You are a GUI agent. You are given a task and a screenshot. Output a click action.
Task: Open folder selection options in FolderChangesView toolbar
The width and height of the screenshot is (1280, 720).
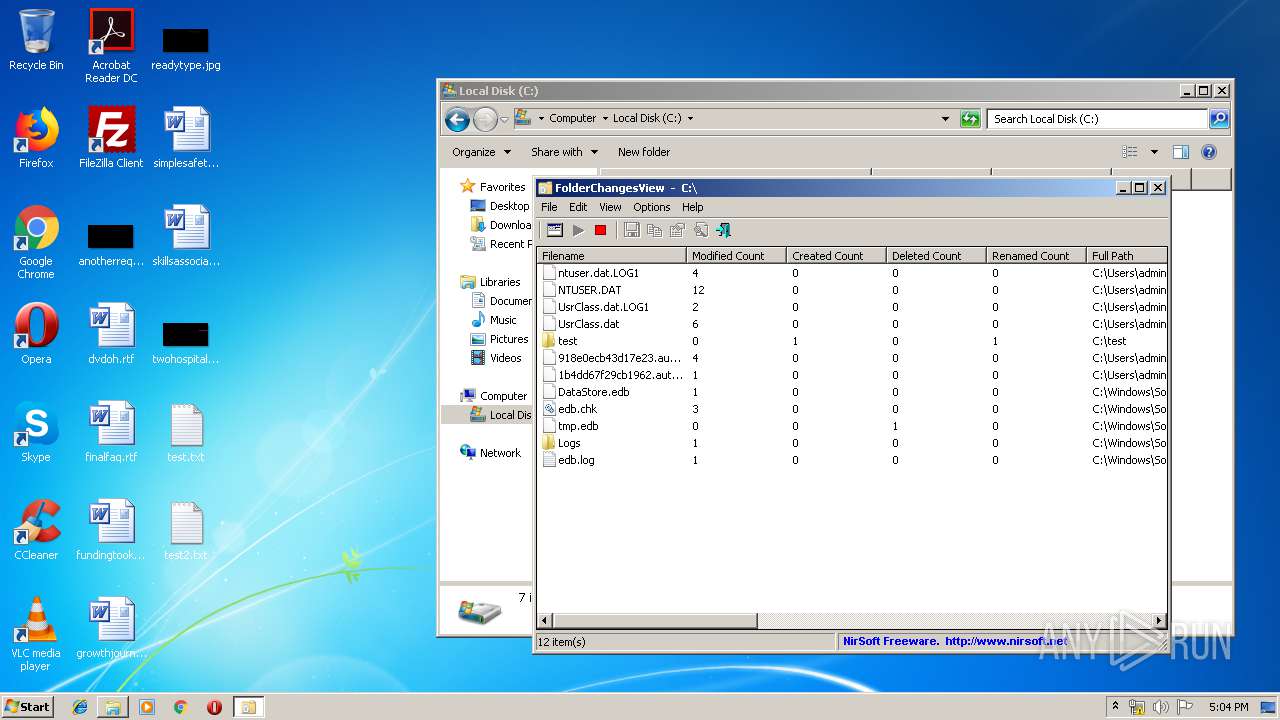click(554, 230)
